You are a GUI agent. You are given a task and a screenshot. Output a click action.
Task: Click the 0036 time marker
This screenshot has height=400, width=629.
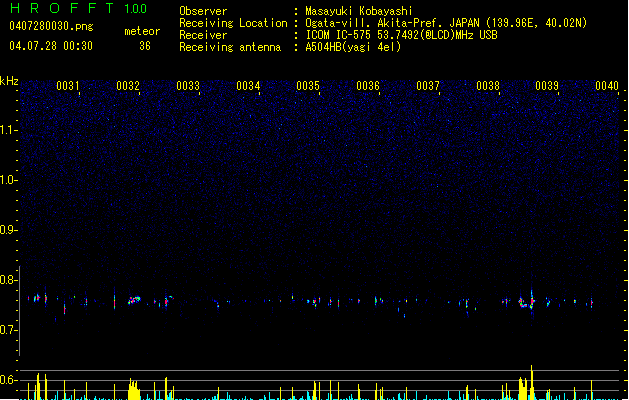point(368,85)
